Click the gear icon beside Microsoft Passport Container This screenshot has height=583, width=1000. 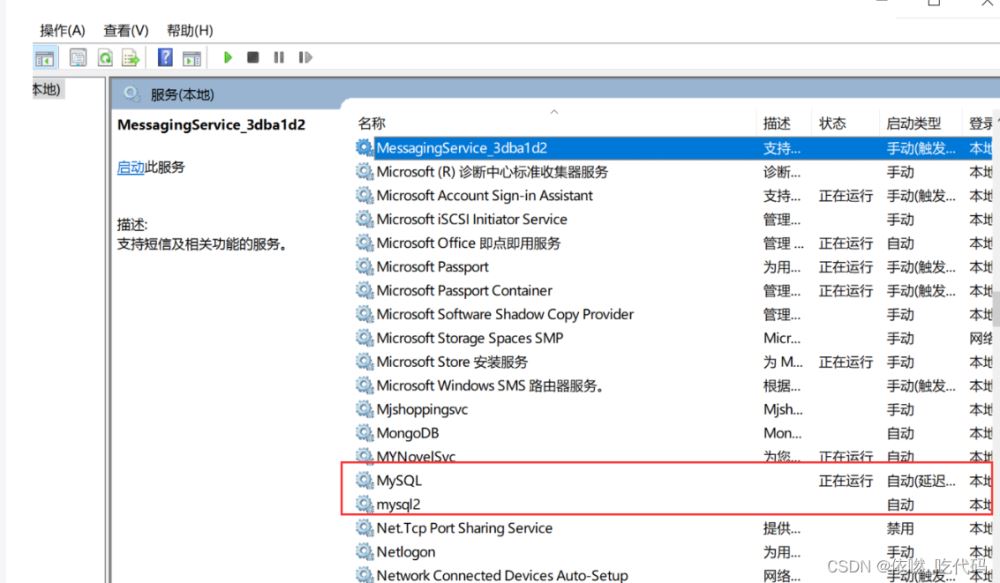coord(364,290)
